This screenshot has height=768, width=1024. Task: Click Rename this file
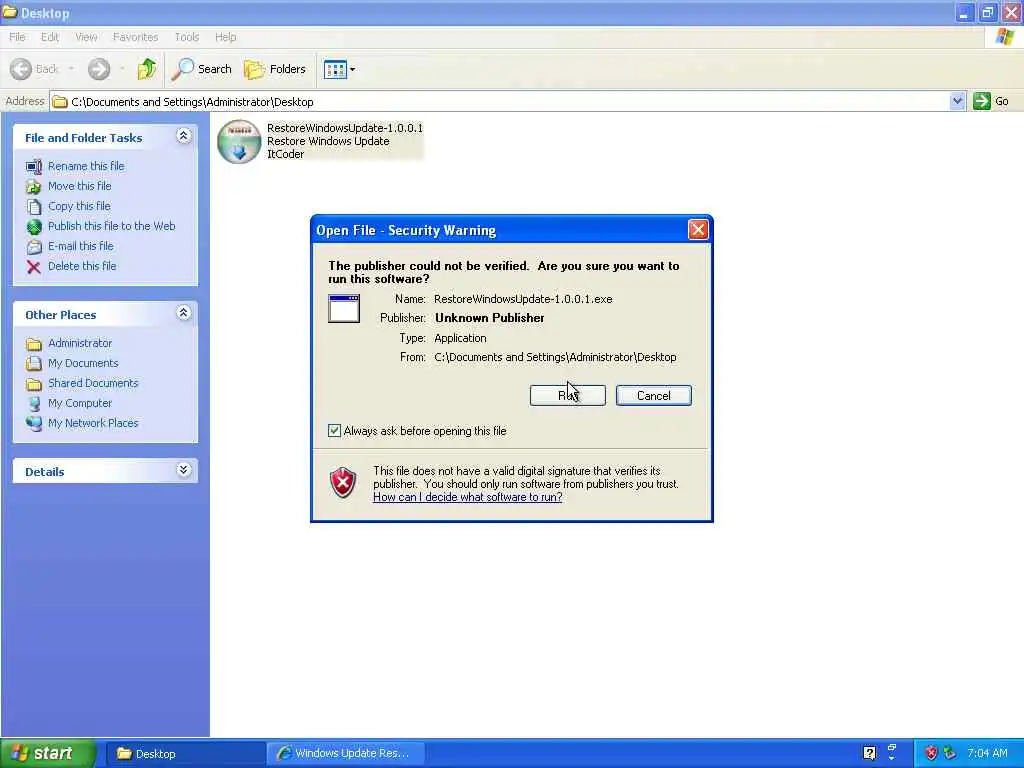(x=86, y=166)
